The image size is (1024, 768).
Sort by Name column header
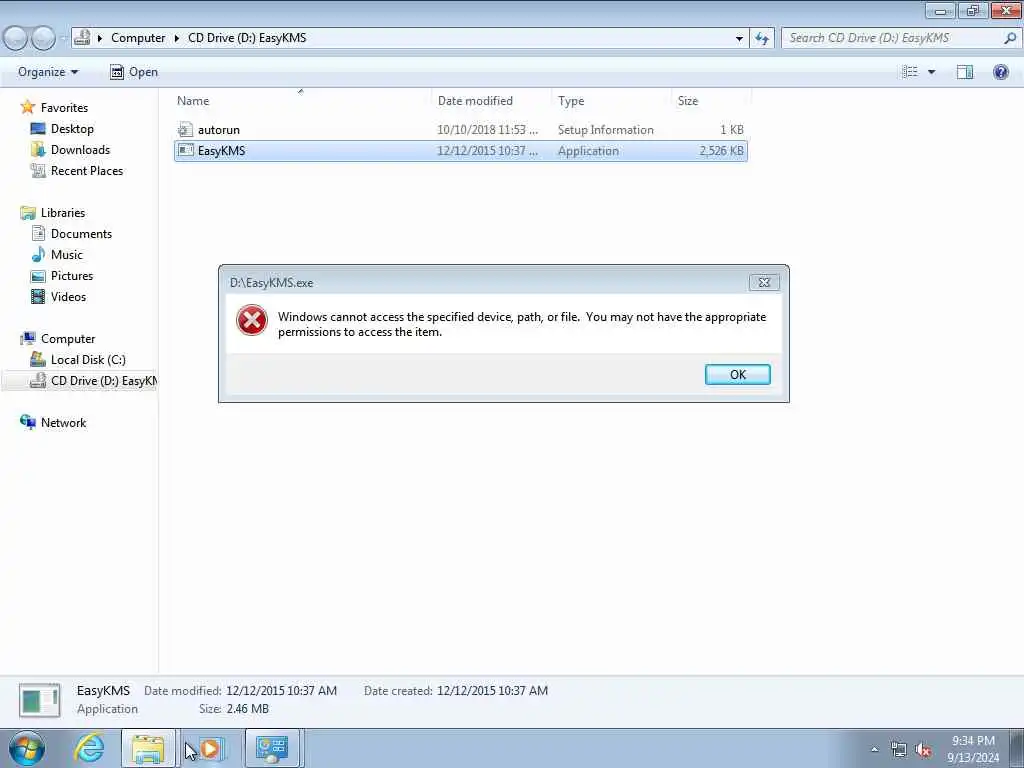point(300,101)
